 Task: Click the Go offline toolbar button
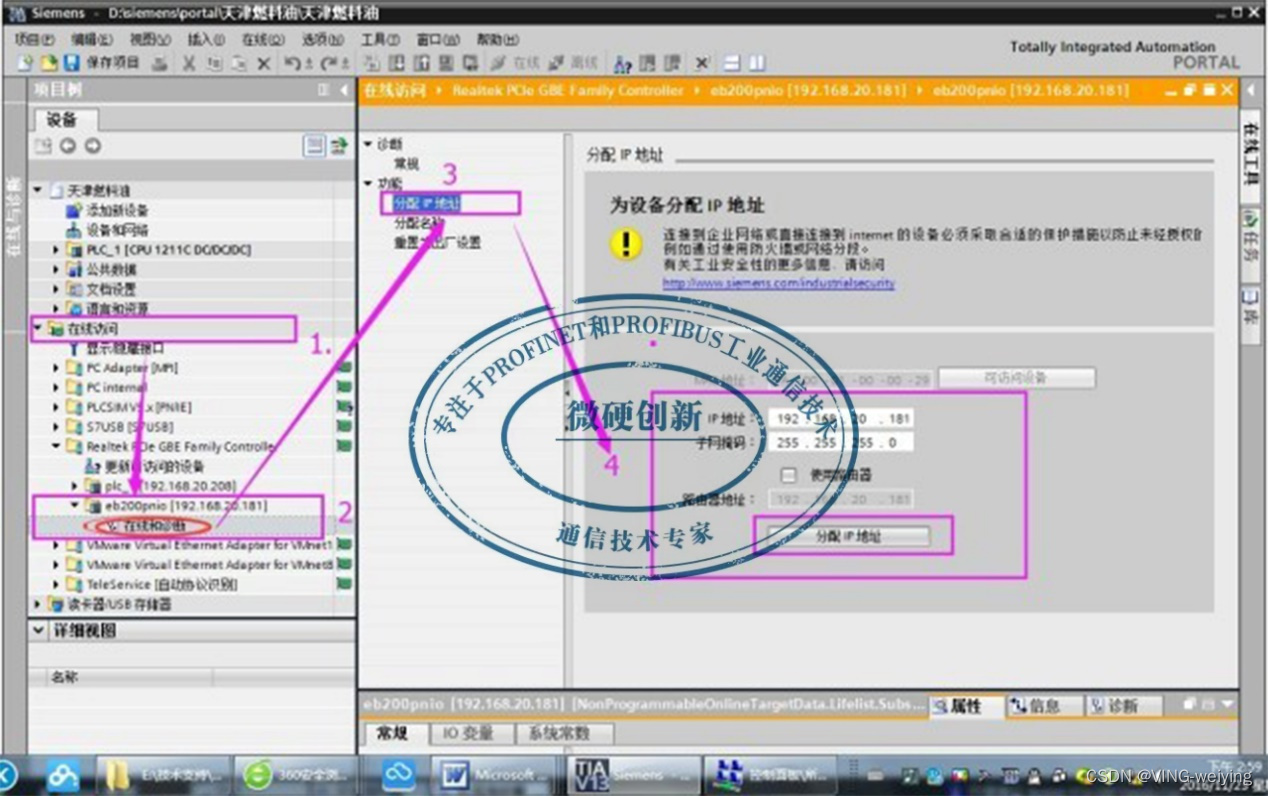point(572,63)
